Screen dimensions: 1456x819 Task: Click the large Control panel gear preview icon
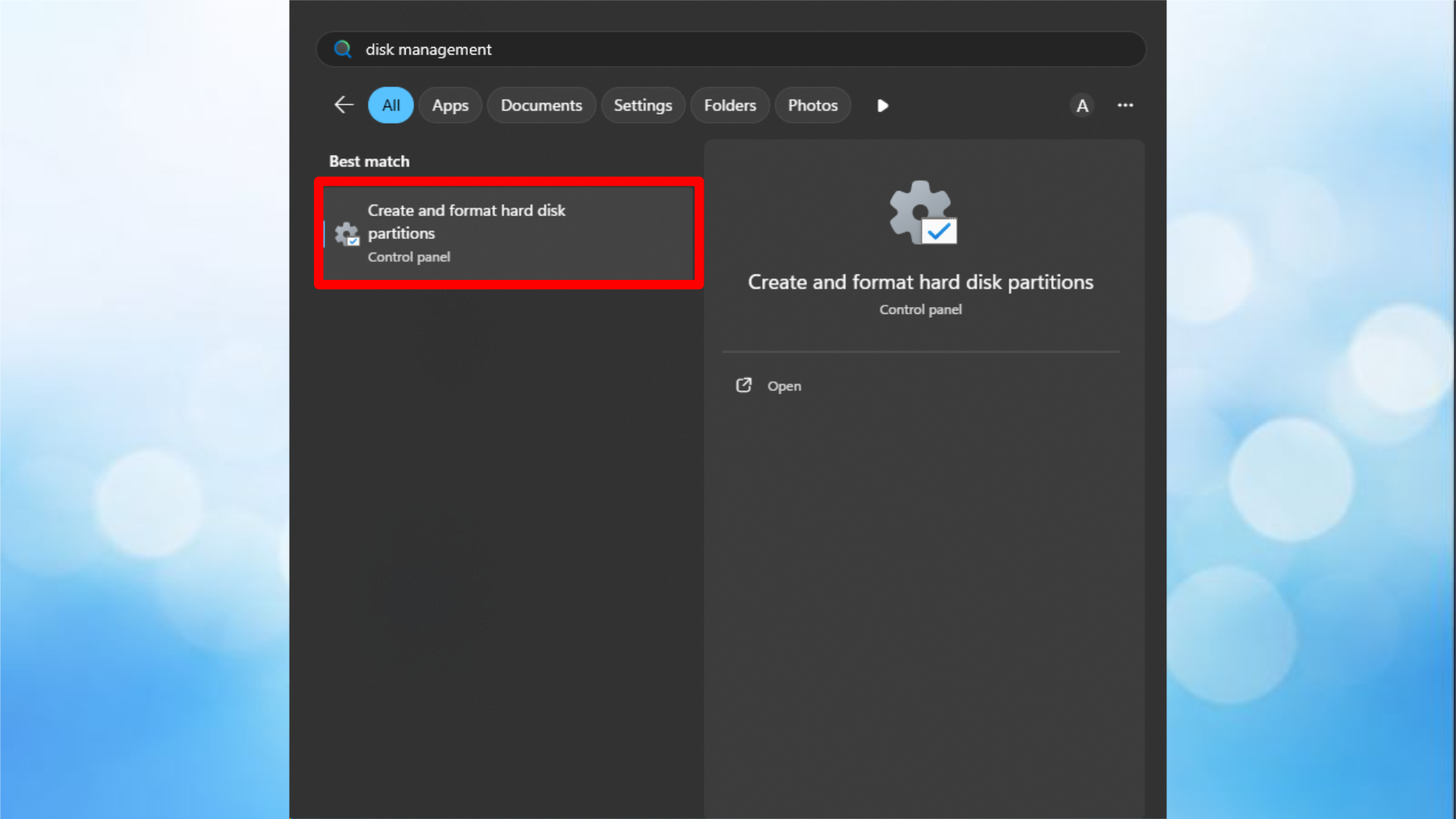tap(920, 213)
